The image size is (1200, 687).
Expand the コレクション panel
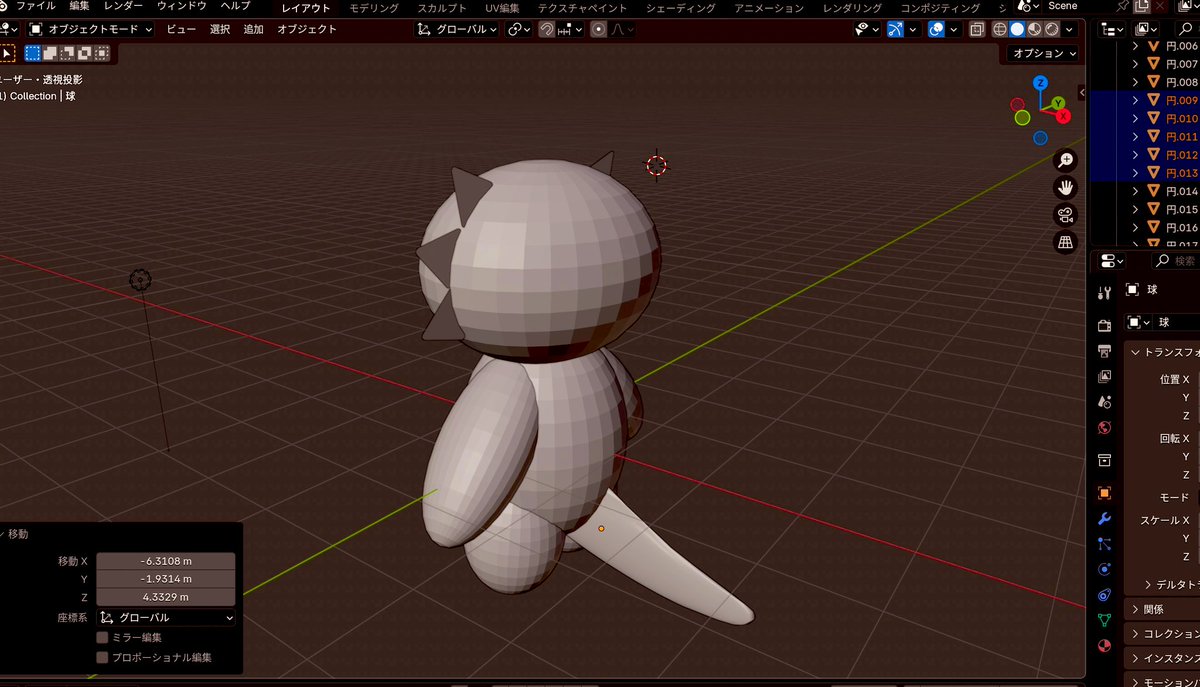point(1135,634)
